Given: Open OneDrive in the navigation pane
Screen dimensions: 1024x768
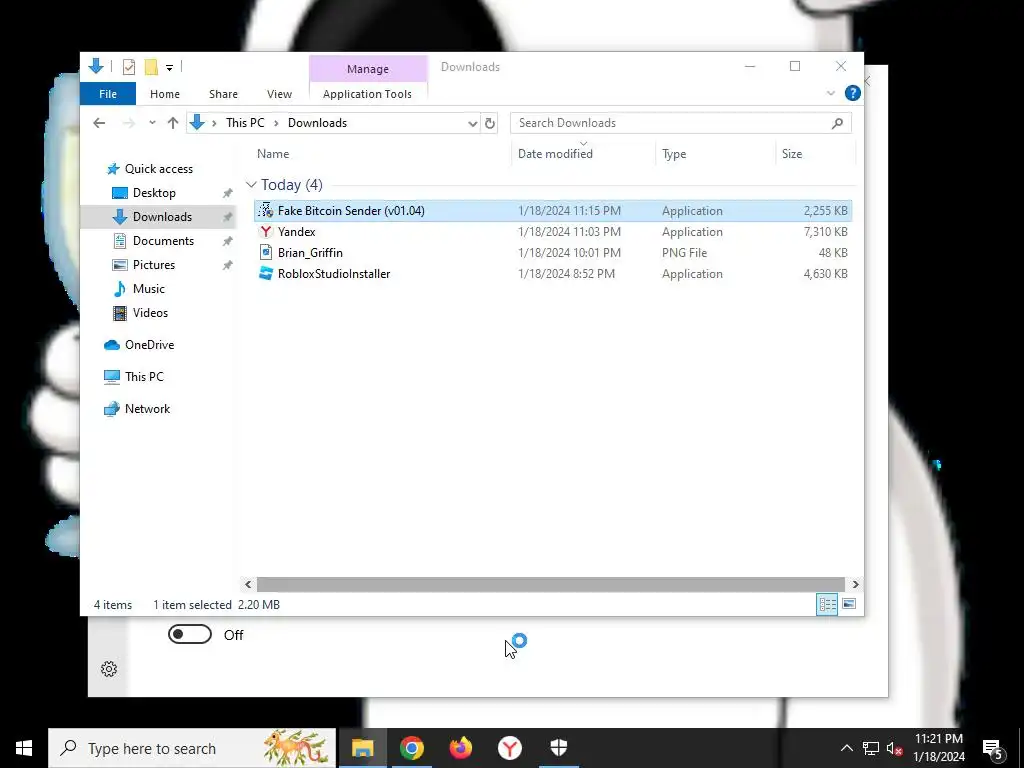Looking at the screenshot, I should pos(149,345).
